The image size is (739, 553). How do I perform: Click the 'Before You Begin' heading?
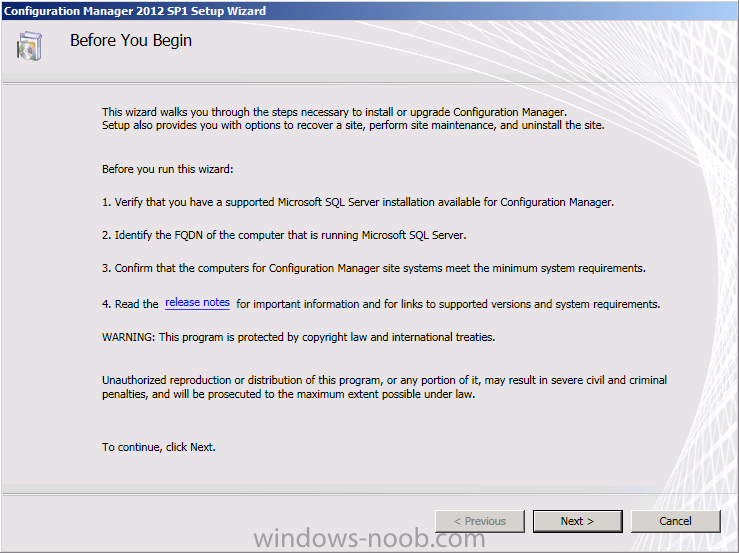tap(131, 41)
